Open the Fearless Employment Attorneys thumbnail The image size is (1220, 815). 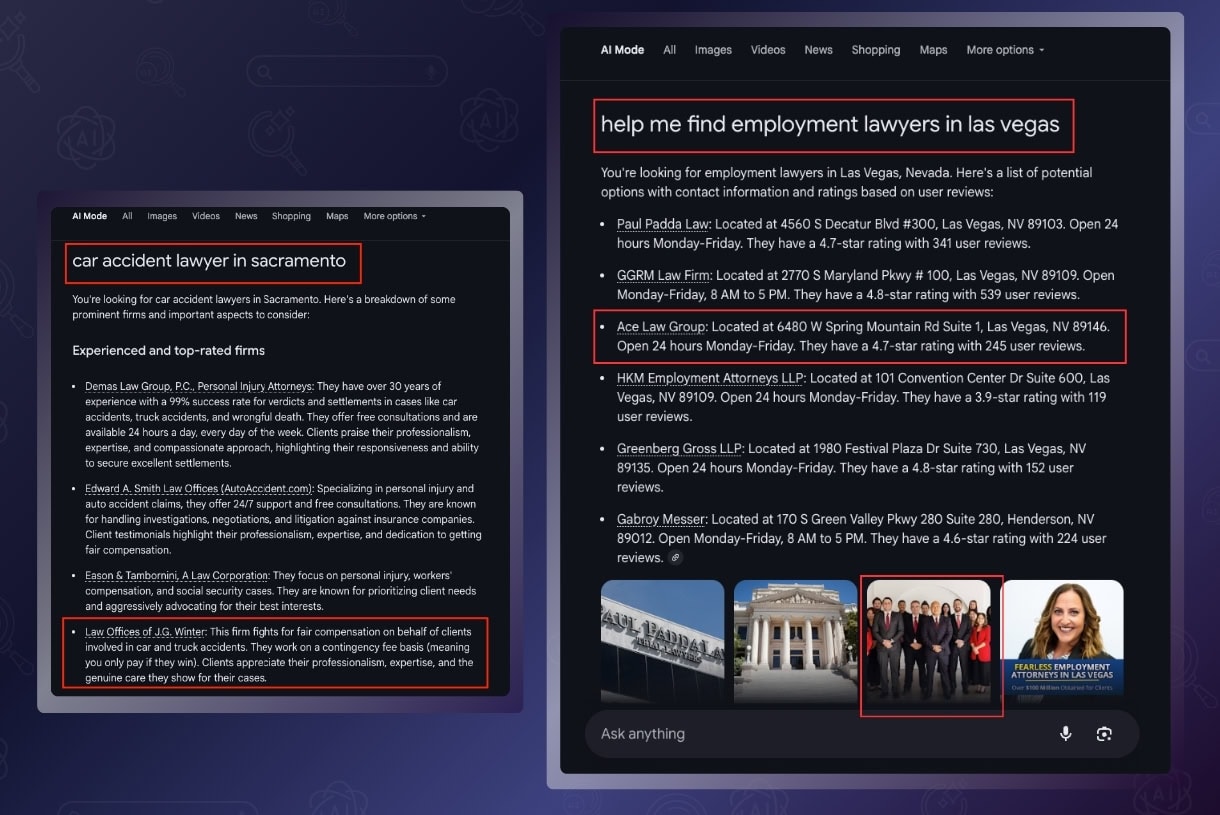[1062, 636]
